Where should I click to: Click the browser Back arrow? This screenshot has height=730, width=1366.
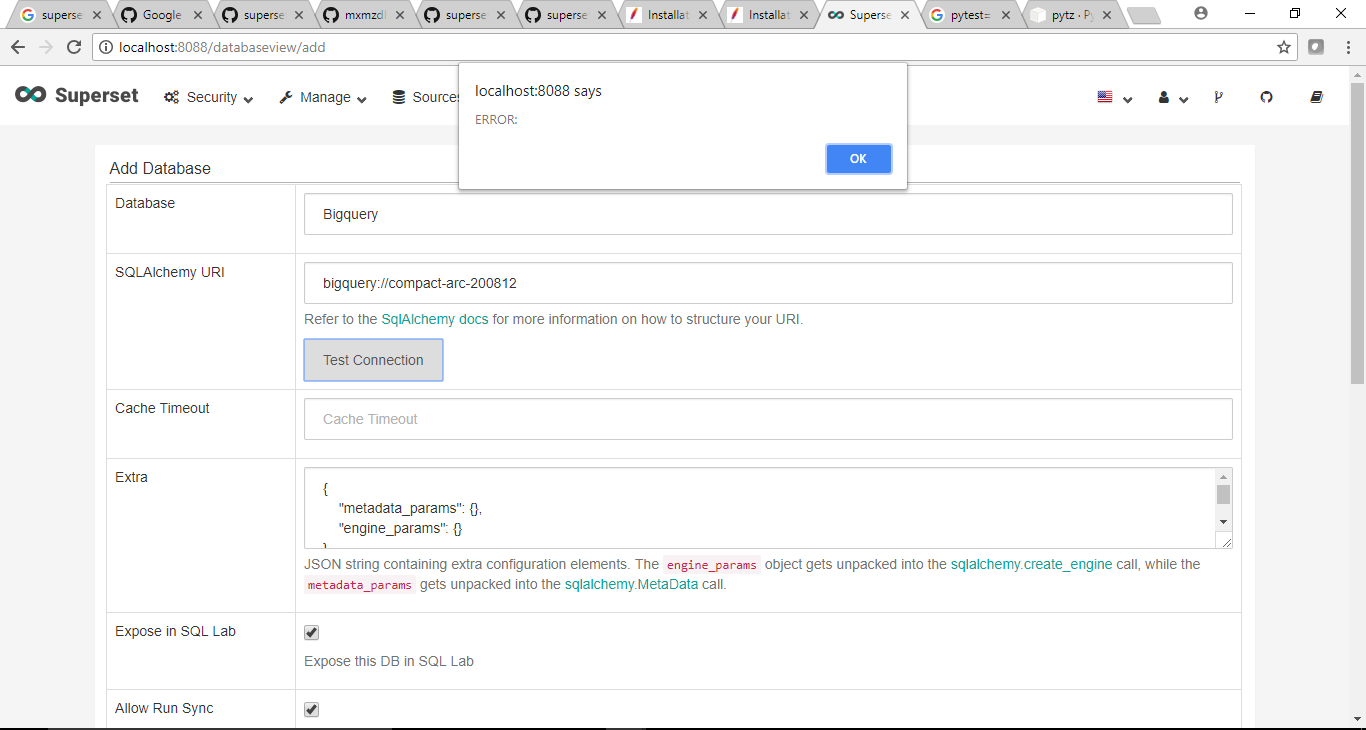(x=17, y=47)
